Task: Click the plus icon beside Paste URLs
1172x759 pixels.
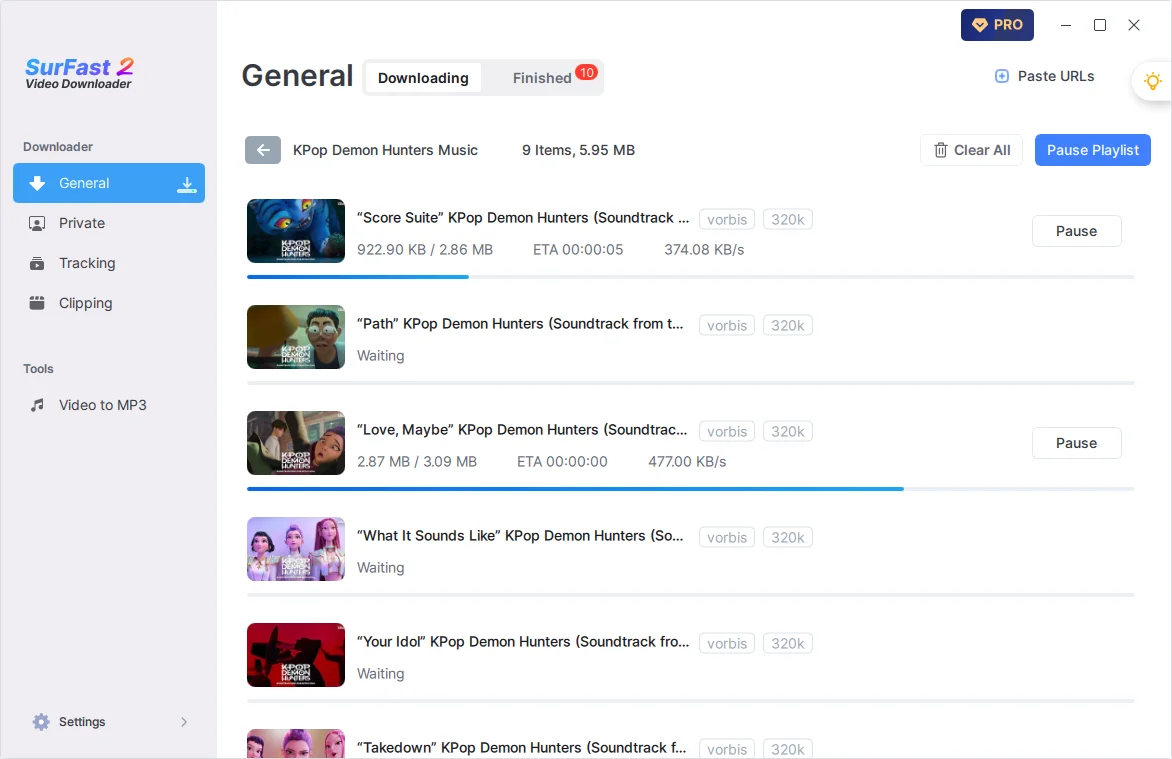Action: point(1002,76)
